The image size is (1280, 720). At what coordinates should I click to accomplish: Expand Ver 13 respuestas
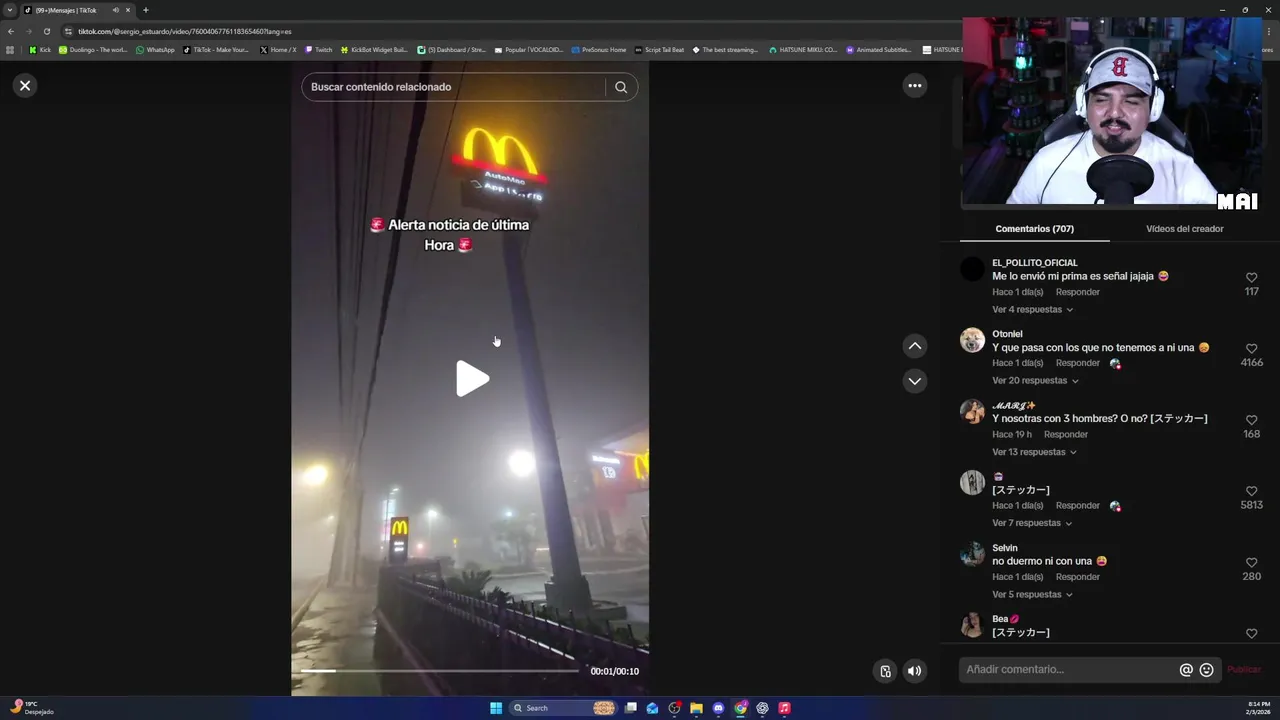(x=1034, y=452)
